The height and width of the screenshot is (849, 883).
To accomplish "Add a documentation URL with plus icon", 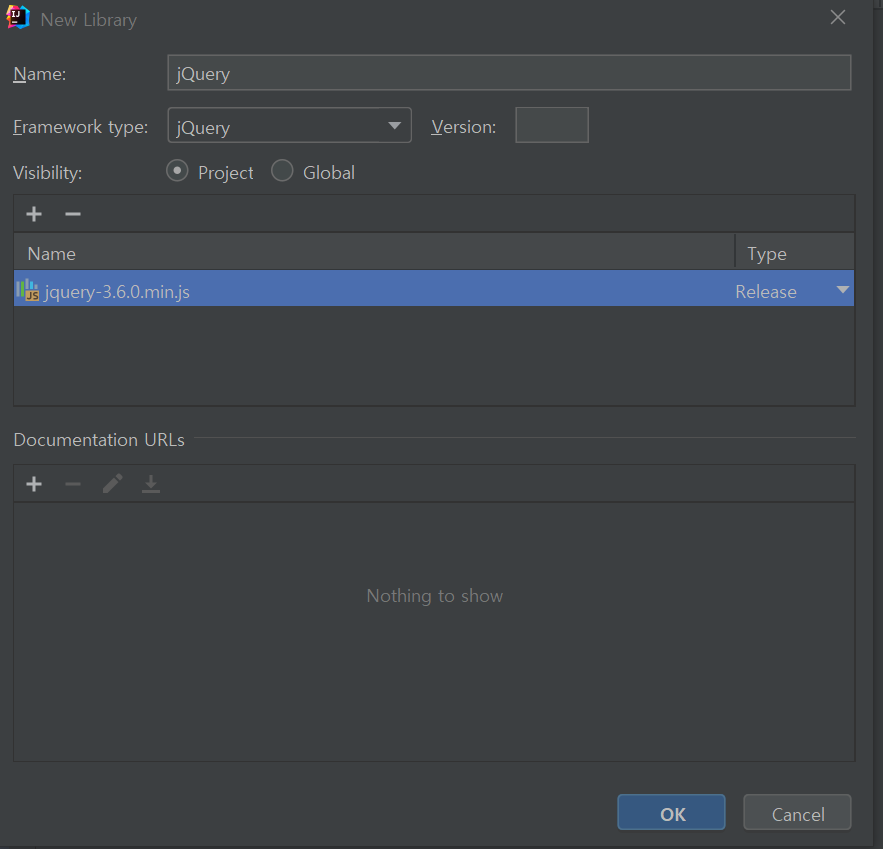I will (x=34, y=484).
